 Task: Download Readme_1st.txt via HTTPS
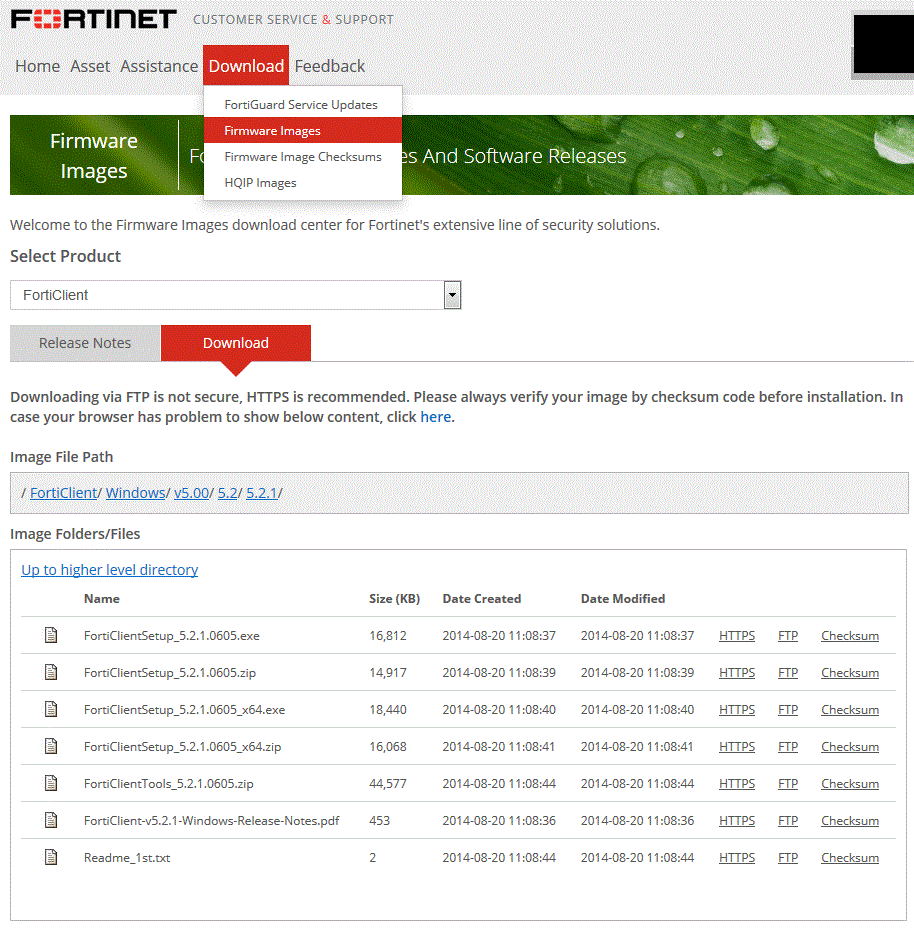click(737, 857)
